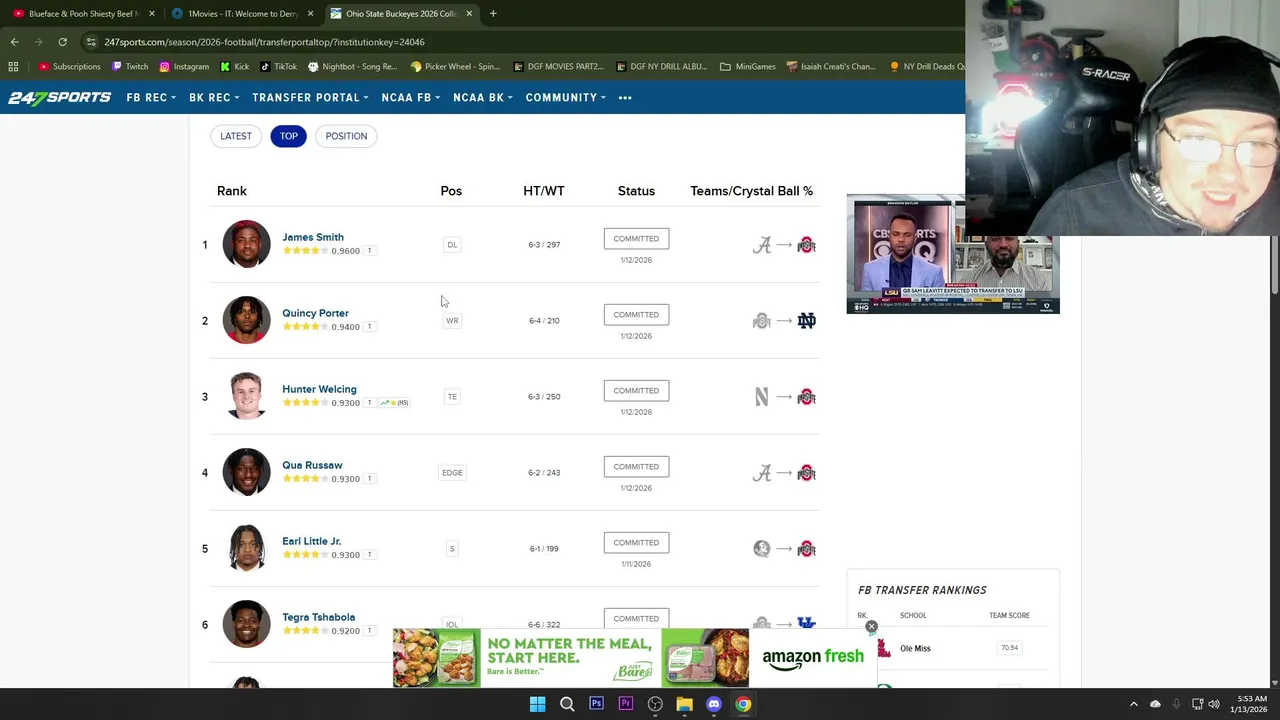Viewport: 1280px width, 720px height.
Task: Click Tegra Tshabola name link
Action: (x=318, y=617)
